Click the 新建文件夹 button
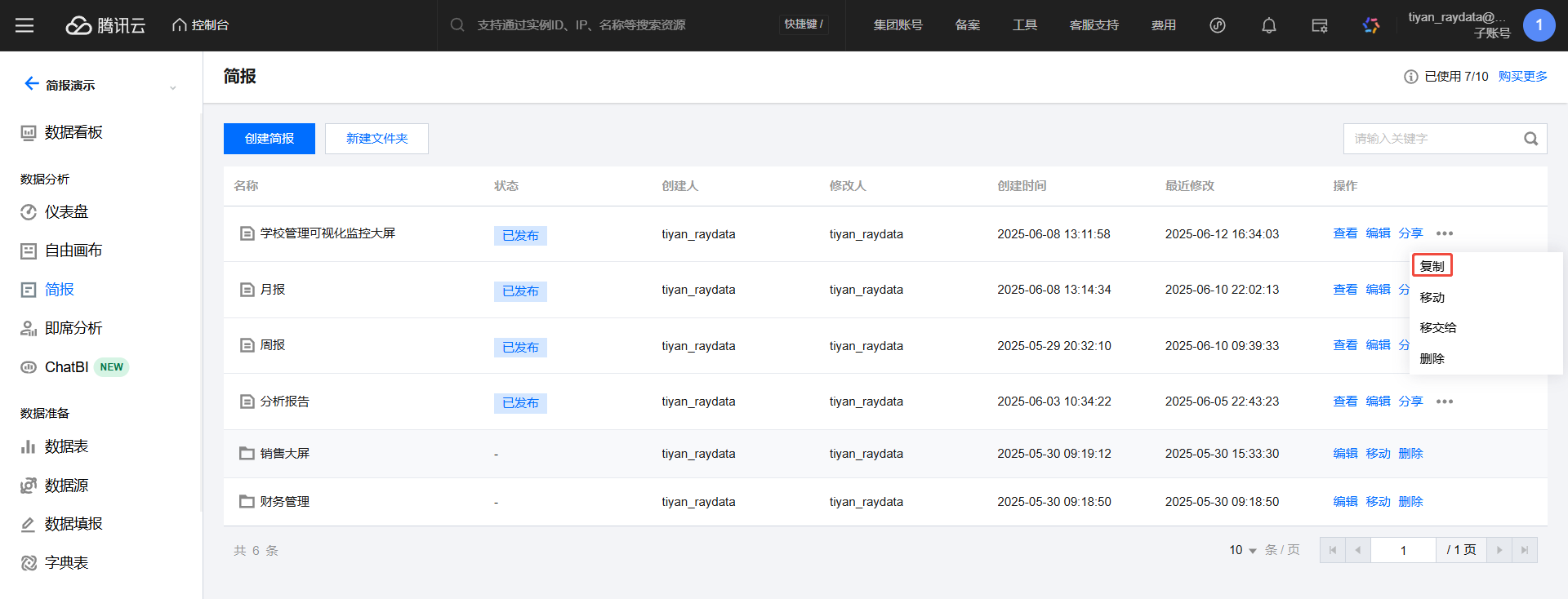This screenshot has width=1568, height=599. 376,139
